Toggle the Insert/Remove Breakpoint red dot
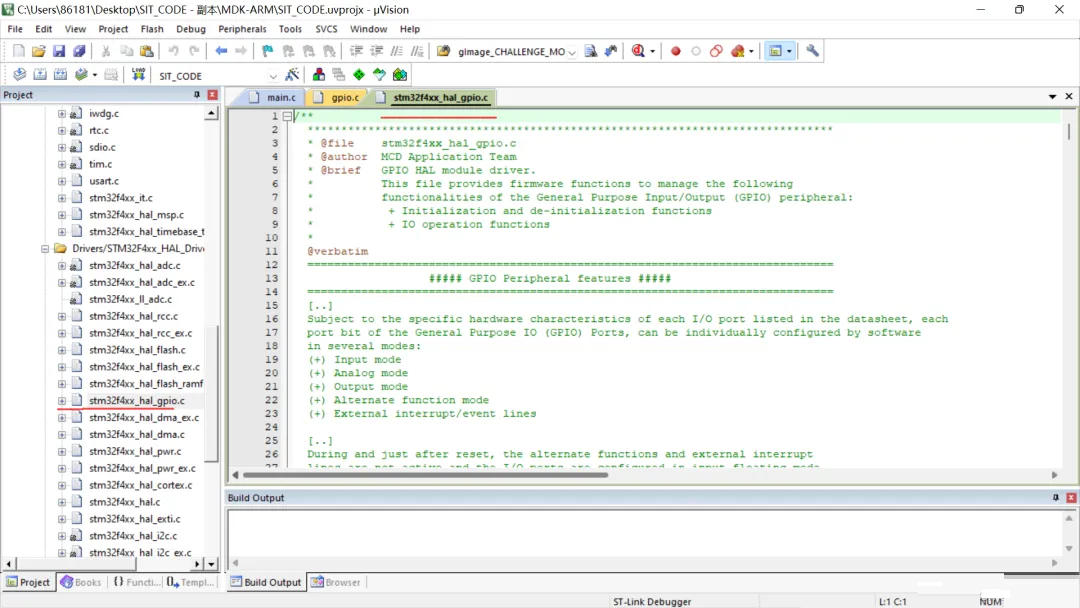This screenshot has height=608, width=1080. (x=675, y=51)
